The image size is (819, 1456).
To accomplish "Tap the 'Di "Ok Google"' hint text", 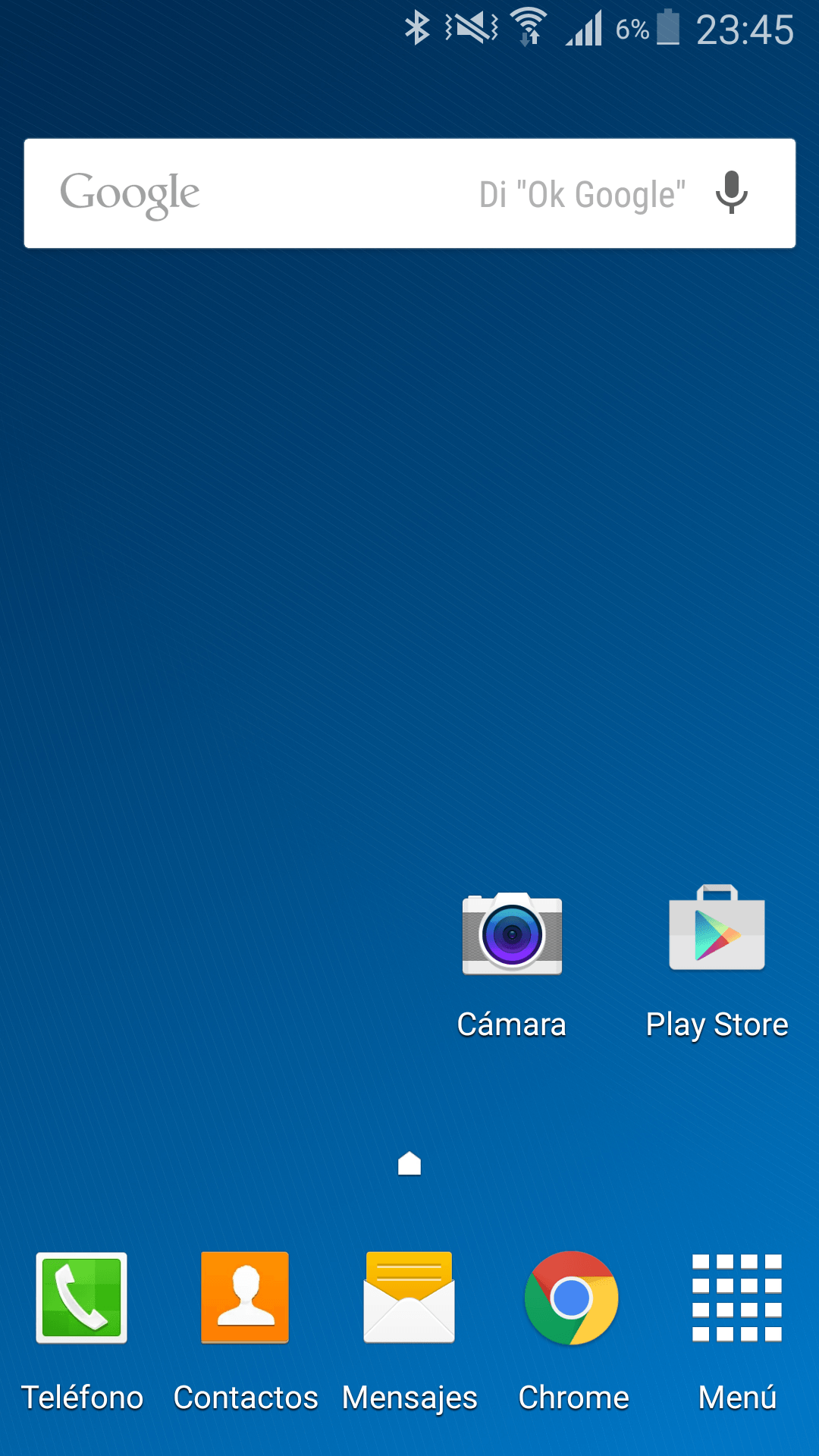I will [582, 195].
